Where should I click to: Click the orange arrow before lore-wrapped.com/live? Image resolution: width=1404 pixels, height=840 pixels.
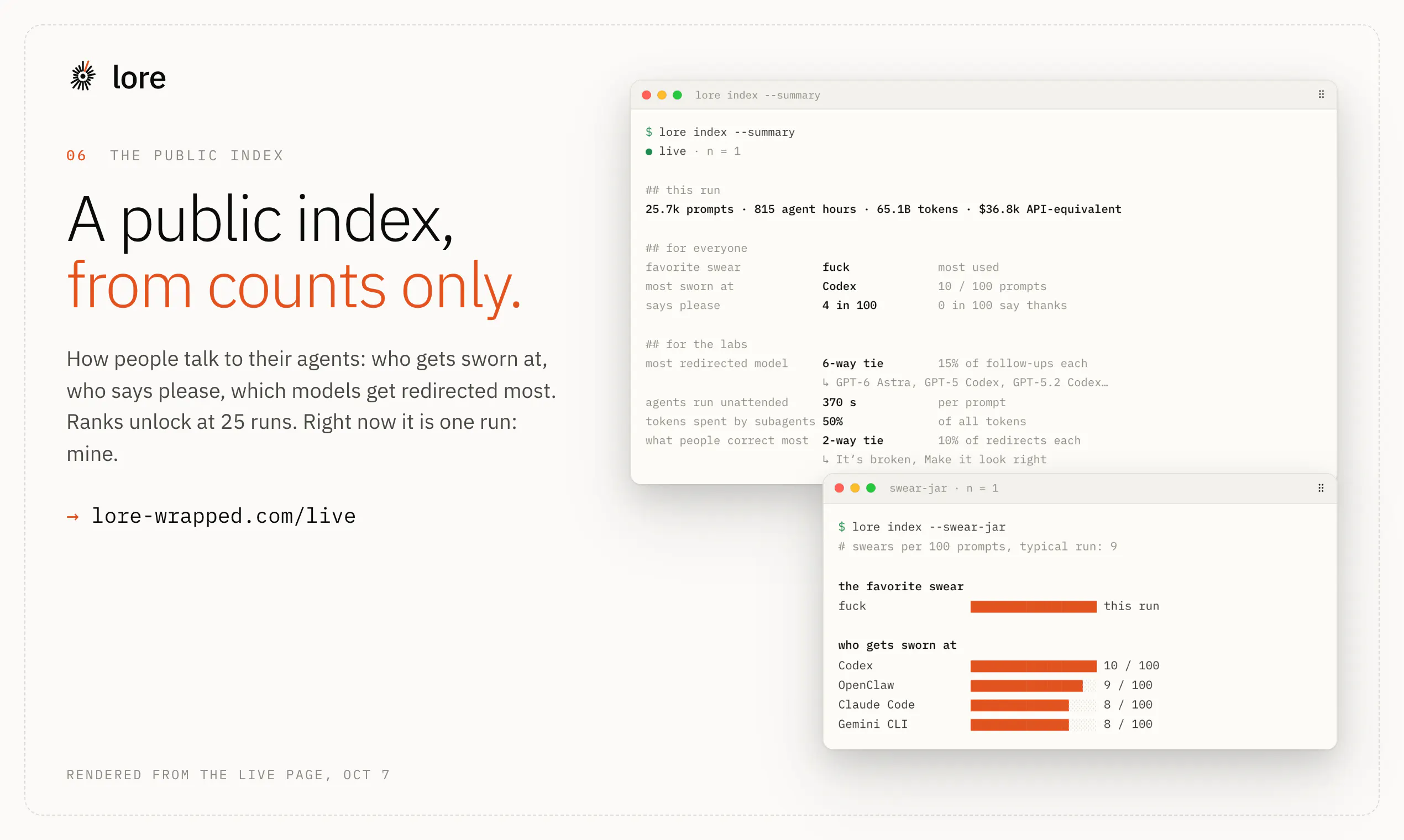click(72, 516)
